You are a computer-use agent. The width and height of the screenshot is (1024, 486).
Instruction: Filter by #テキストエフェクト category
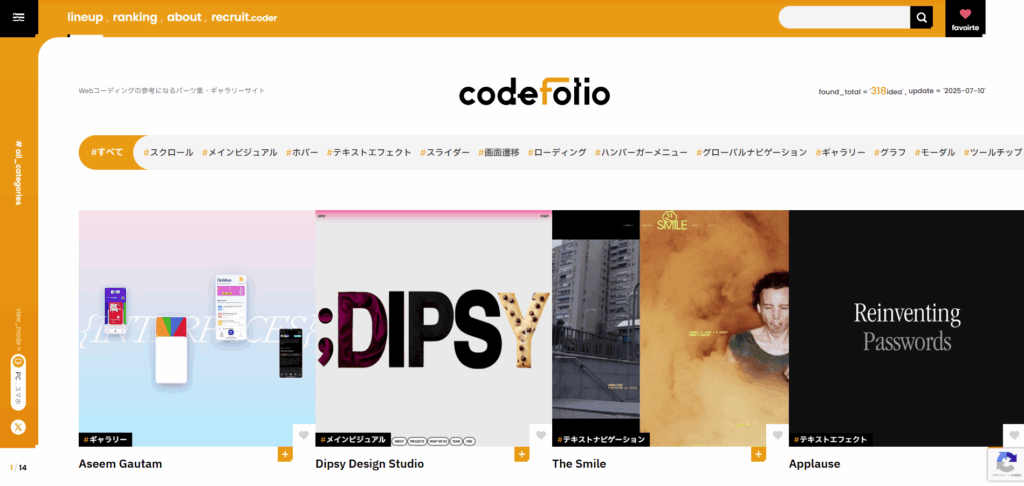click(369, 152)
